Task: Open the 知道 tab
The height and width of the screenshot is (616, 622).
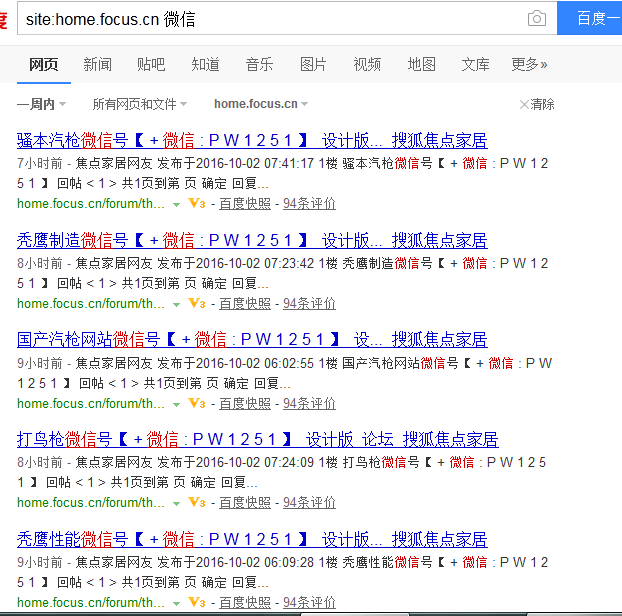Action: [x=205, y=64]
